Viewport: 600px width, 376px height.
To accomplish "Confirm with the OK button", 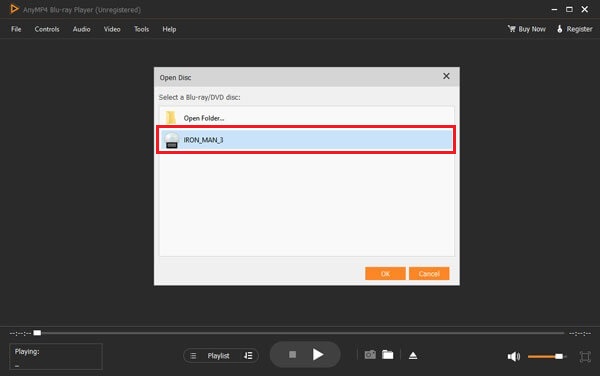I will tap(385, 273).
